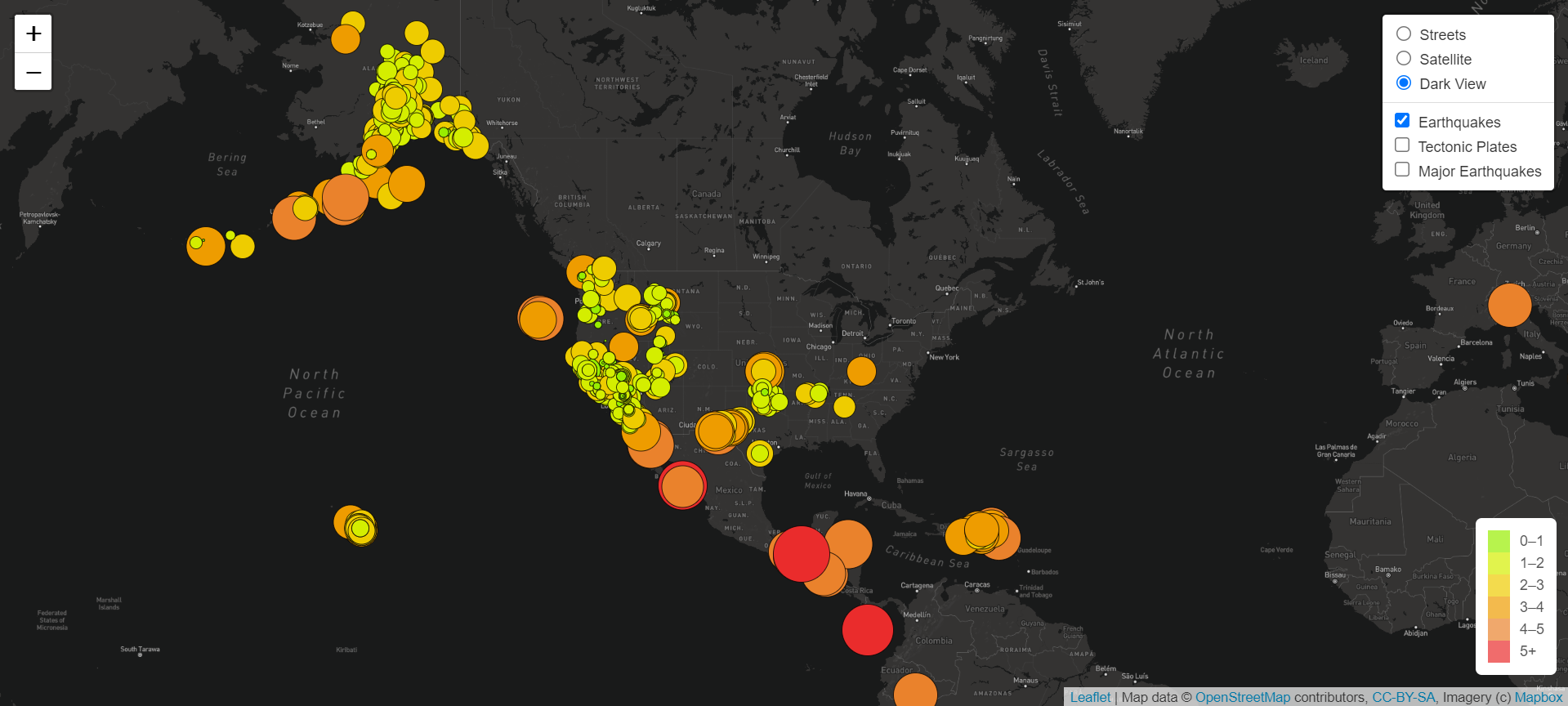1568x706 pixels.
Task: Click the 1–2 legend label
Action: coord(1531,563)
